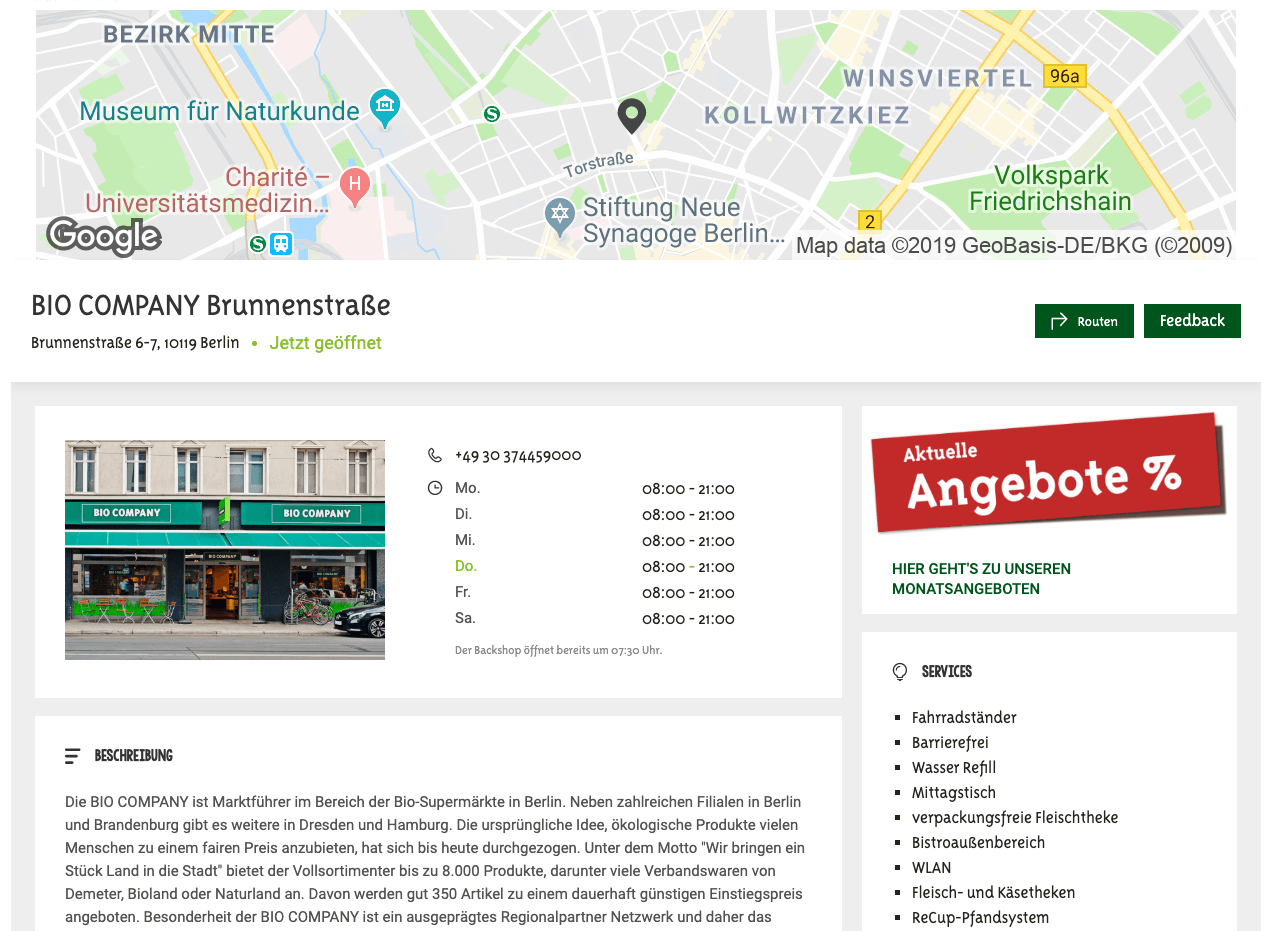Open the BIO COMPANY storefront photo
Image resolution: width=1272 pixels, height=931 pixels.
225,550
